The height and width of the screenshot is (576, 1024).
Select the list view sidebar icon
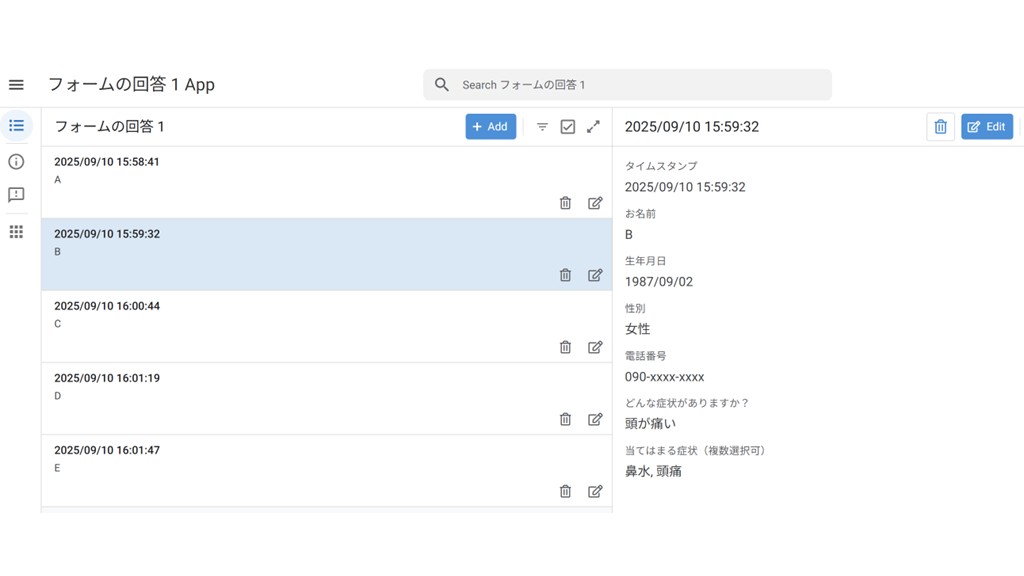16,126
